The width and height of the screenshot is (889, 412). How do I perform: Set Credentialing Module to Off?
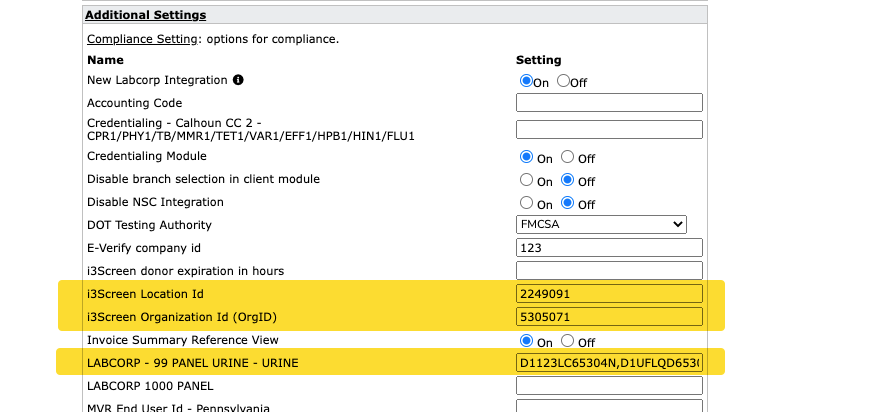click(567, 156)
